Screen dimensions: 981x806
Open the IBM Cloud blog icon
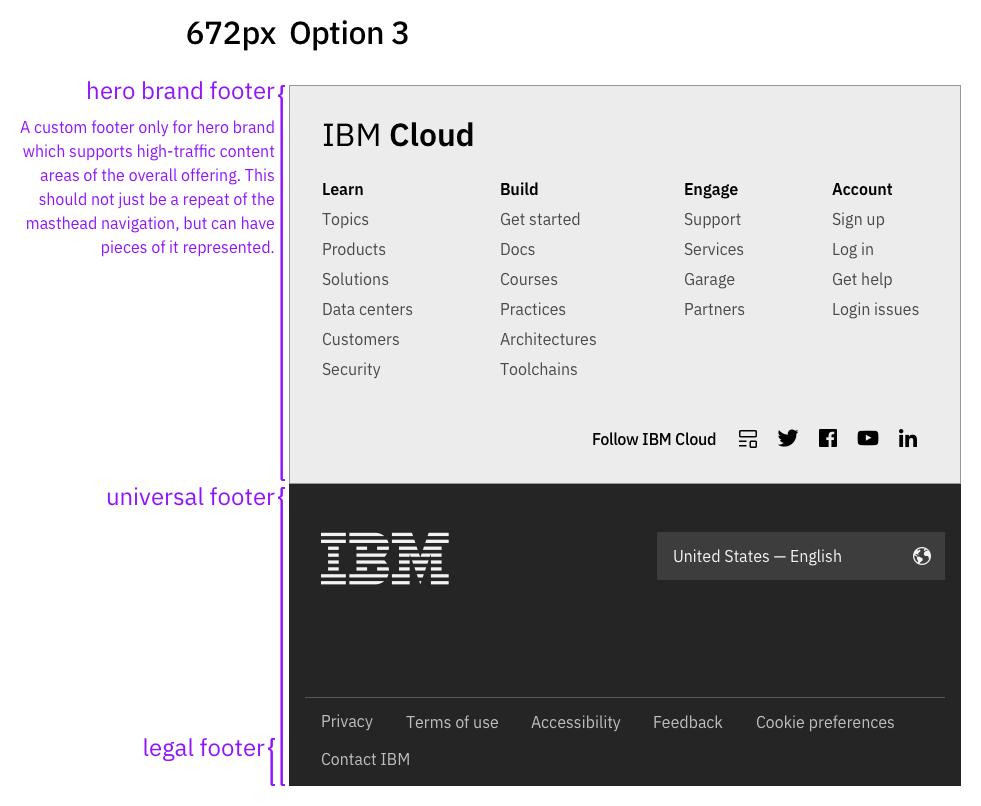747,438
